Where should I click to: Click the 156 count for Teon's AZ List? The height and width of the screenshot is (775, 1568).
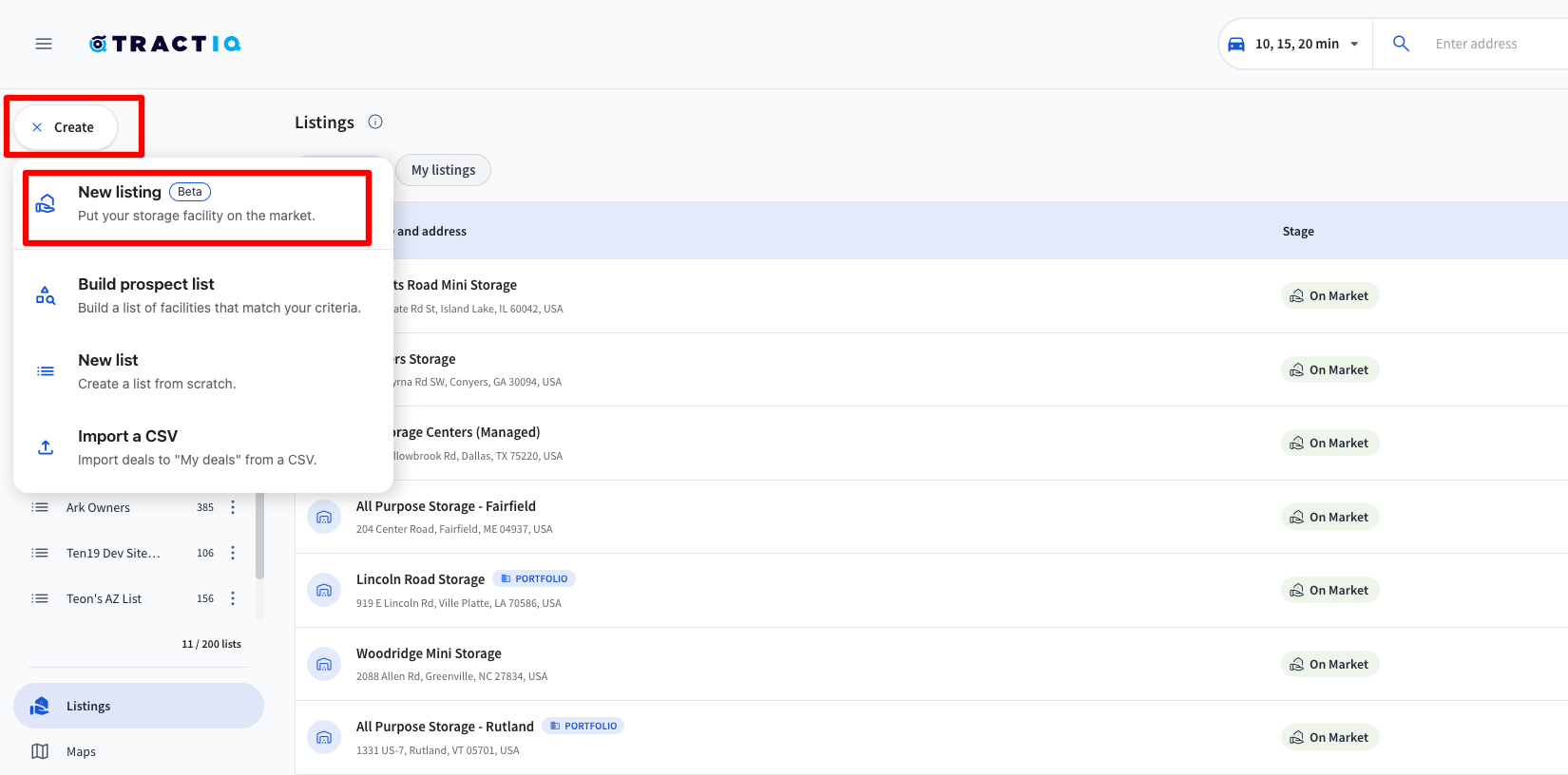click(205, 598)
